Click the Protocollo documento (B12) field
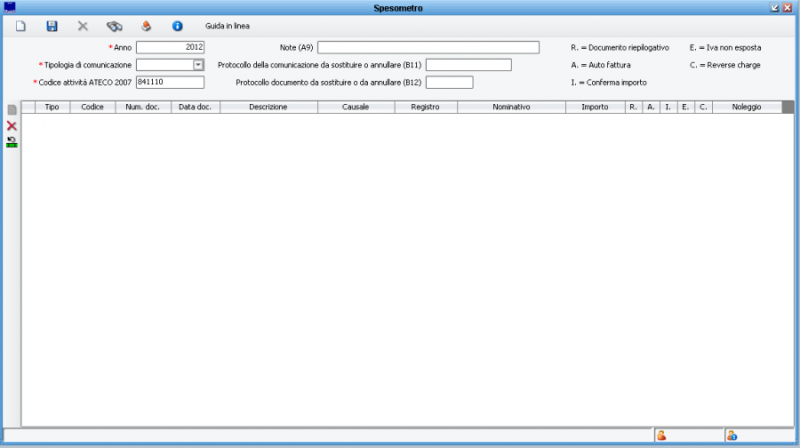This screenshot has width=800, height=448. pyautogui.click(x=449, y=82)
